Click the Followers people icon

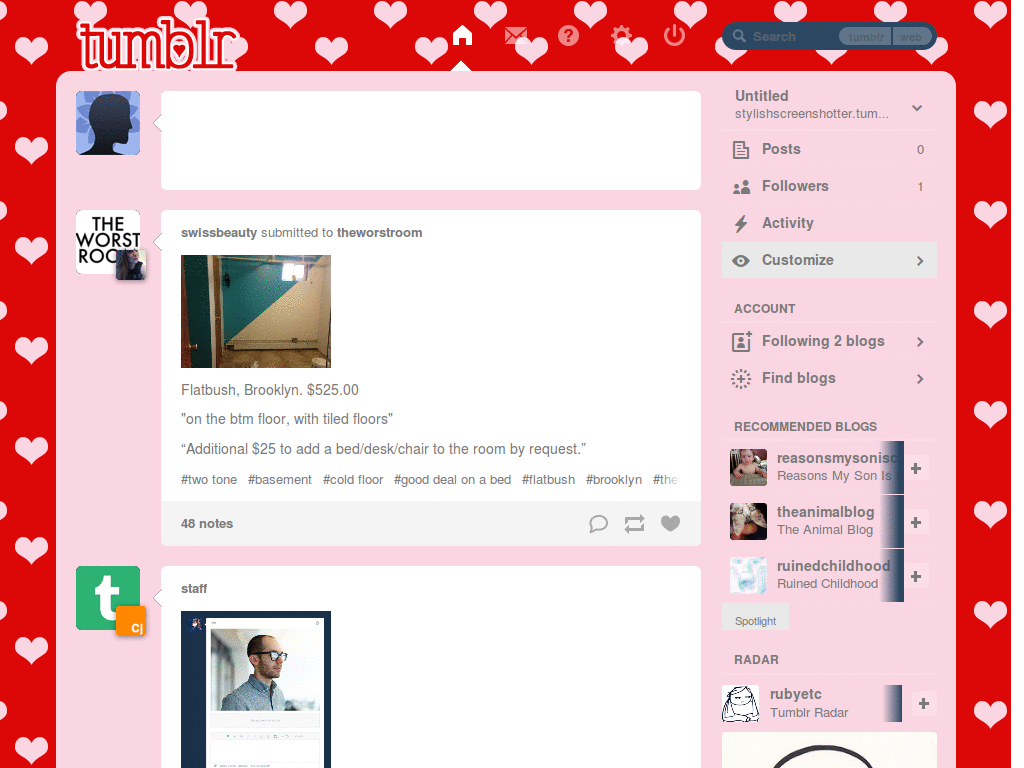pos(741,187)
